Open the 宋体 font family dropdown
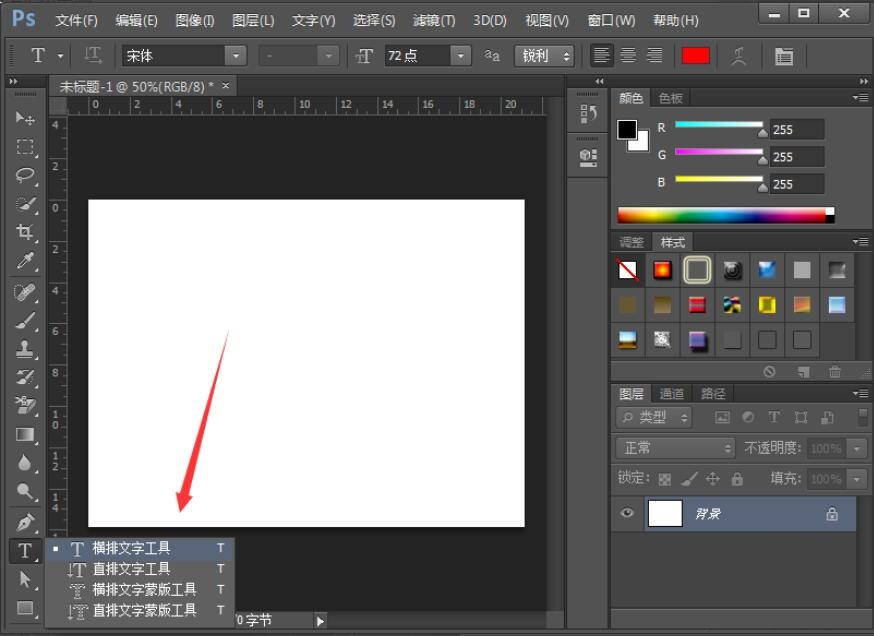Screen dimensions: 874x636 tap(236, 56)
